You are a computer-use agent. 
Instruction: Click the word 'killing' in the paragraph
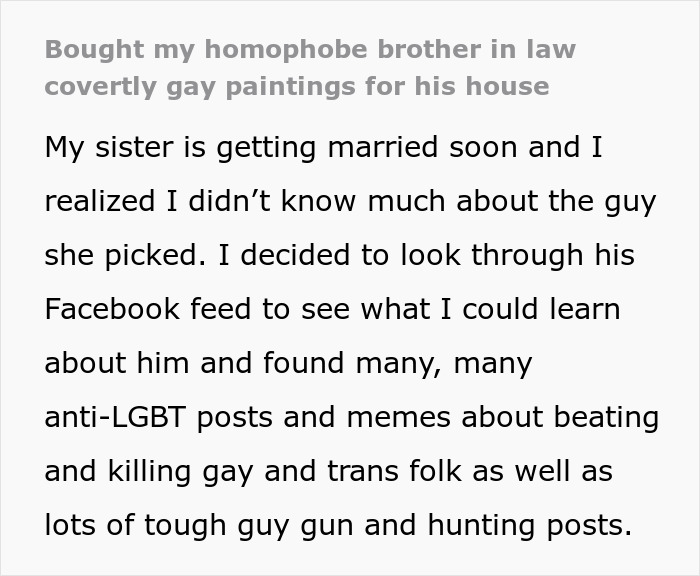tap(149, 472)
